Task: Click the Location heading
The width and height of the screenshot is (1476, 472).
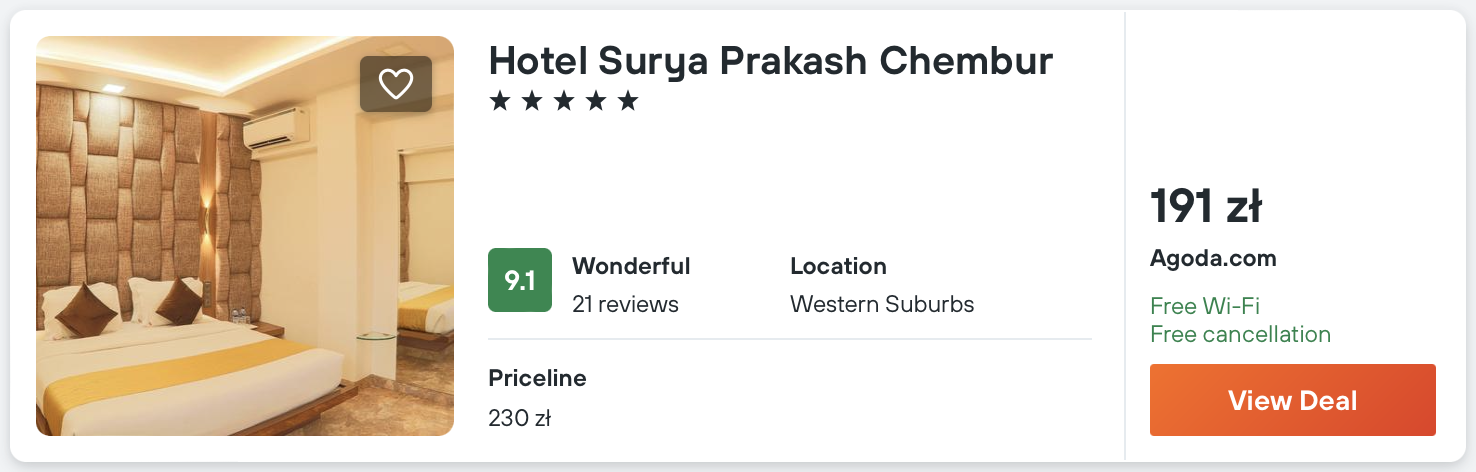Action: click(x=838, y=267)
